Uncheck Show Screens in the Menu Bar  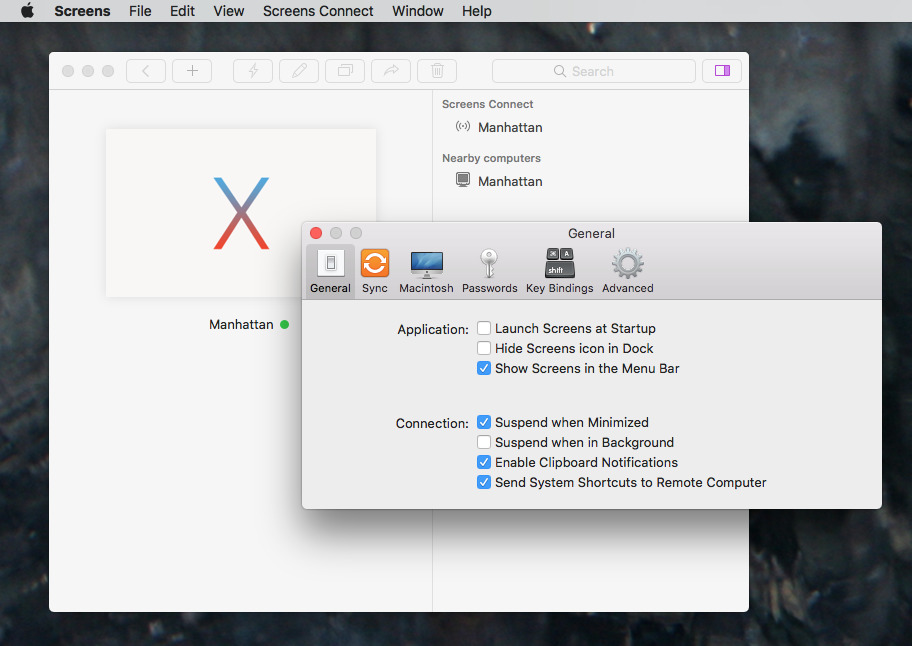coord(484,368)
